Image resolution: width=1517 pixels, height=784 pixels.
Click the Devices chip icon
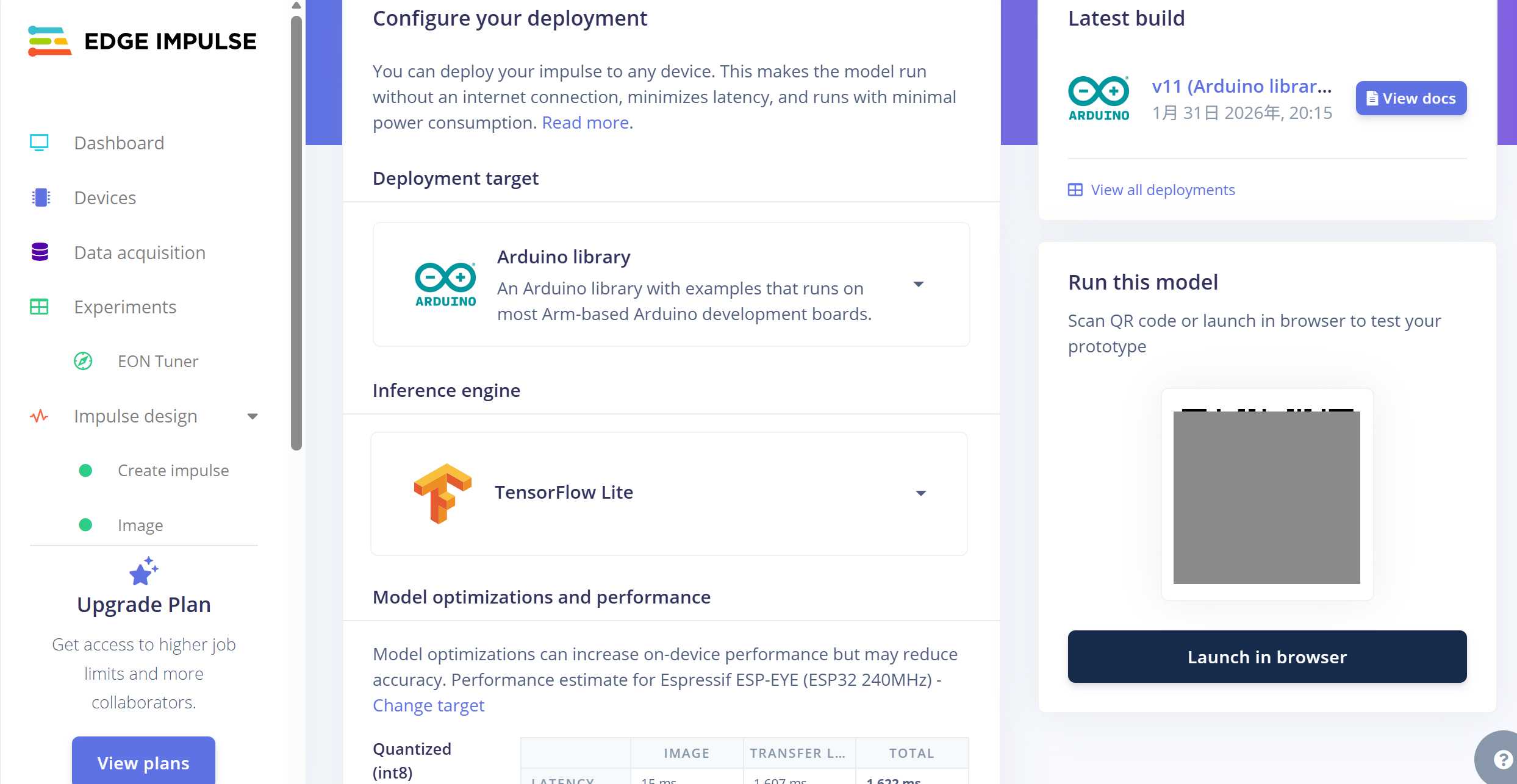click(x=40, y=198)
